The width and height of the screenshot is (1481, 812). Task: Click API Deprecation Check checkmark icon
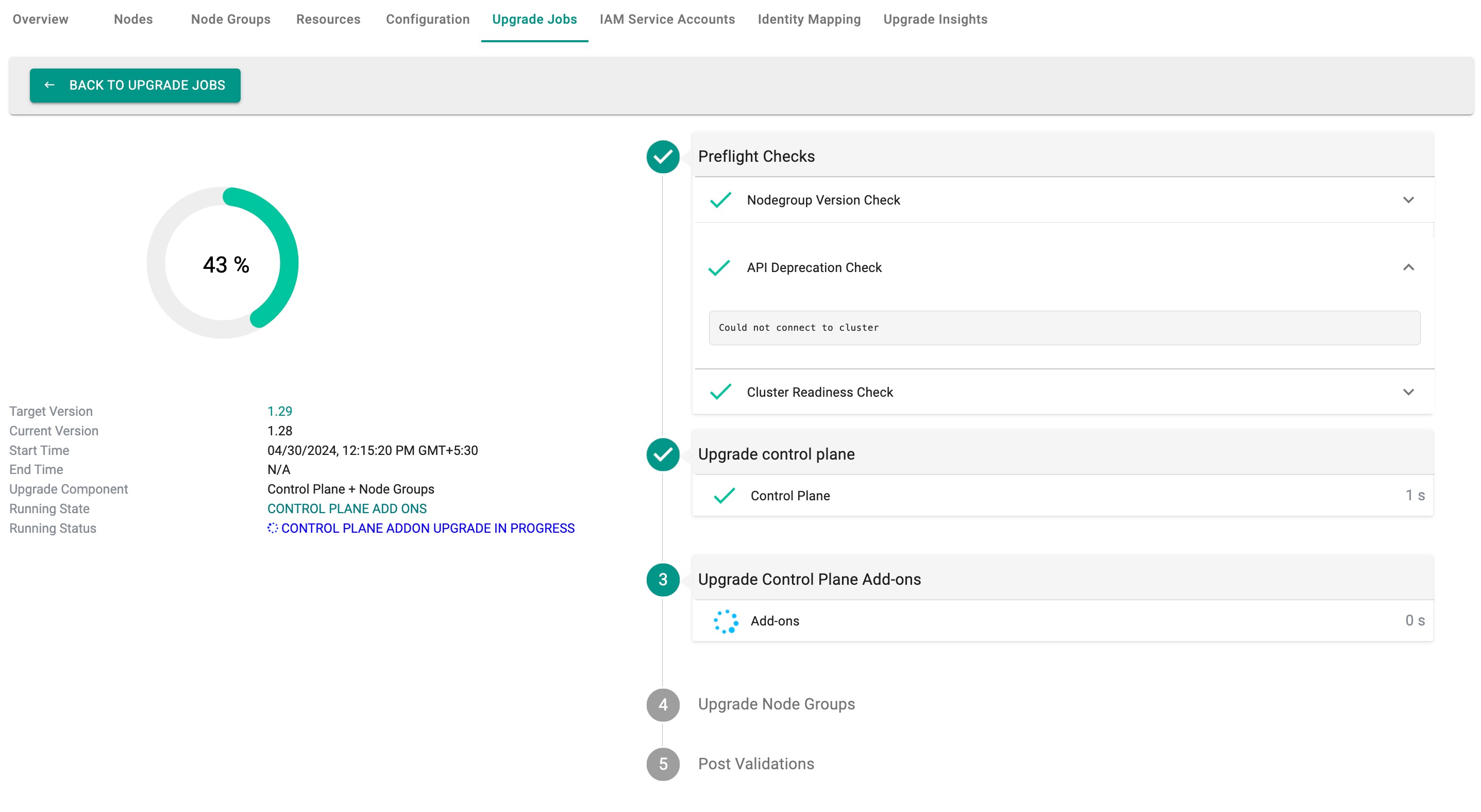pyautogui.click(x=719, y=268)
